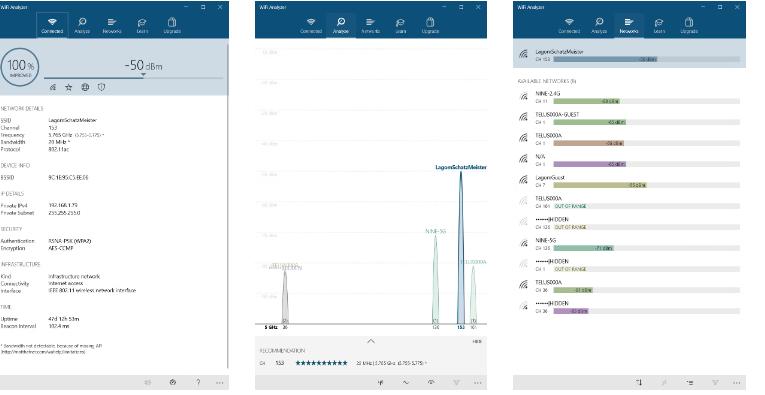This screenshot has height=395, width=765.
Task: Click the BSSID value under Device Info
Action: click(x=68, y=178)
